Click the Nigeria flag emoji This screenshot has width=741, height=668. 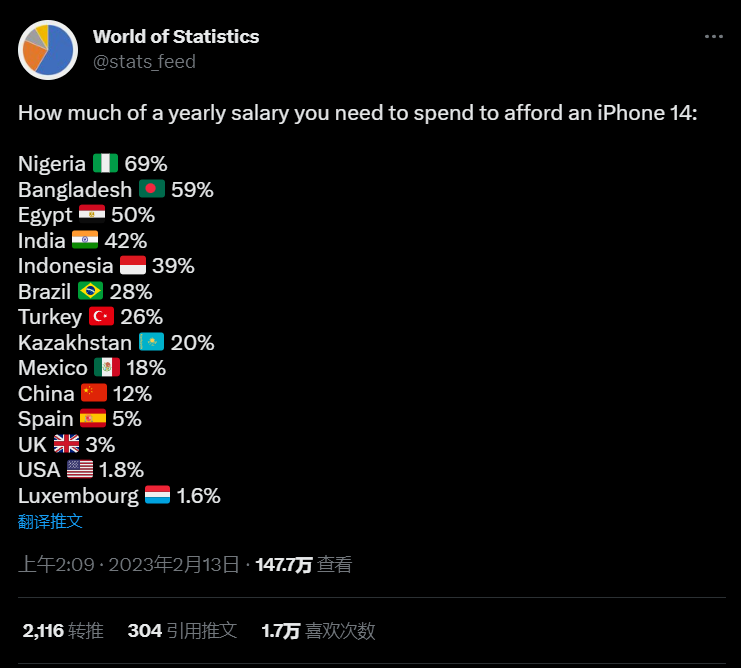[105, 164]
